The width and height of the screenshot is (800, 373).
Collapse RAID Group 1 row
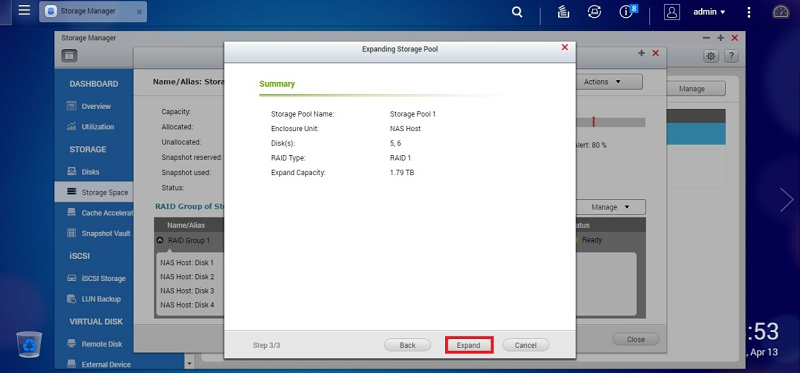click(x=160, y=240)
